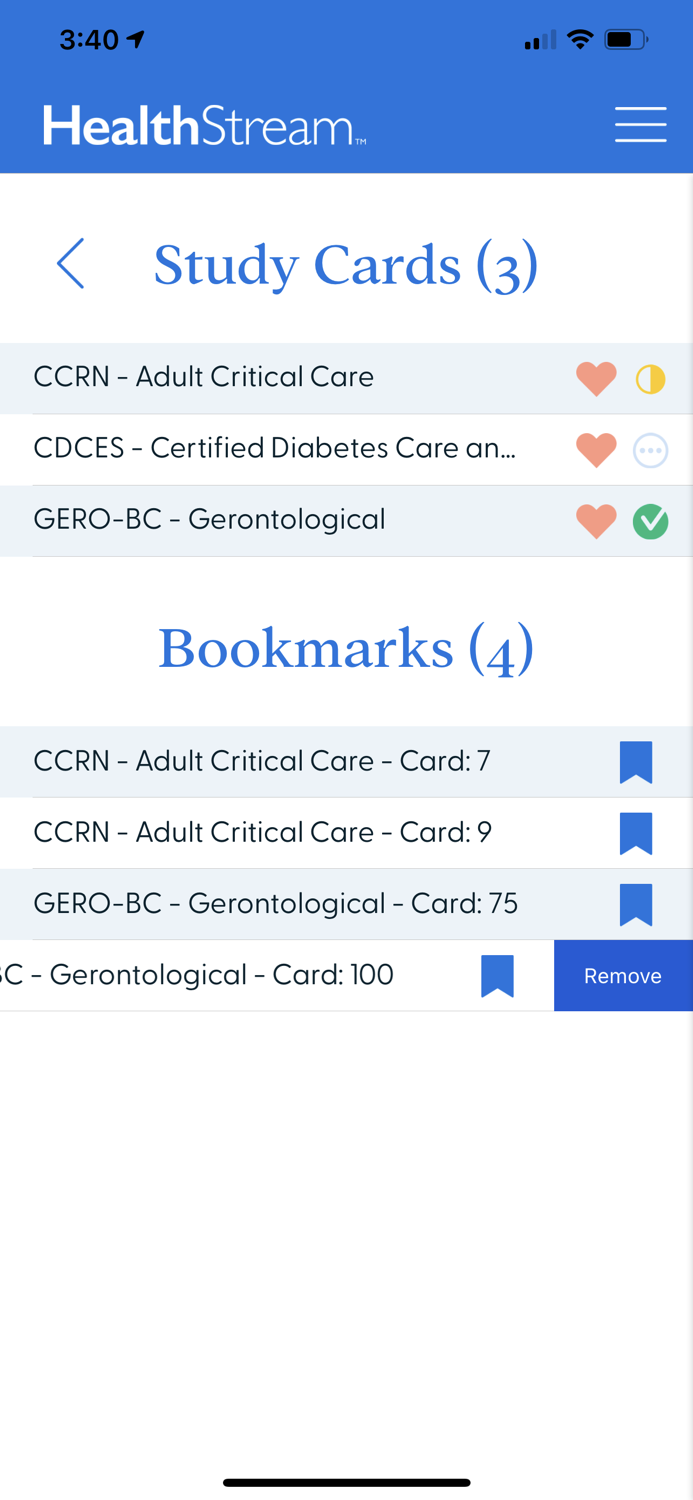Image resolution: width=693 pixels, height=1500 pixels.
Task: Open the Study Cards section header
Action: pyautogui.click(x=346, y=264)
